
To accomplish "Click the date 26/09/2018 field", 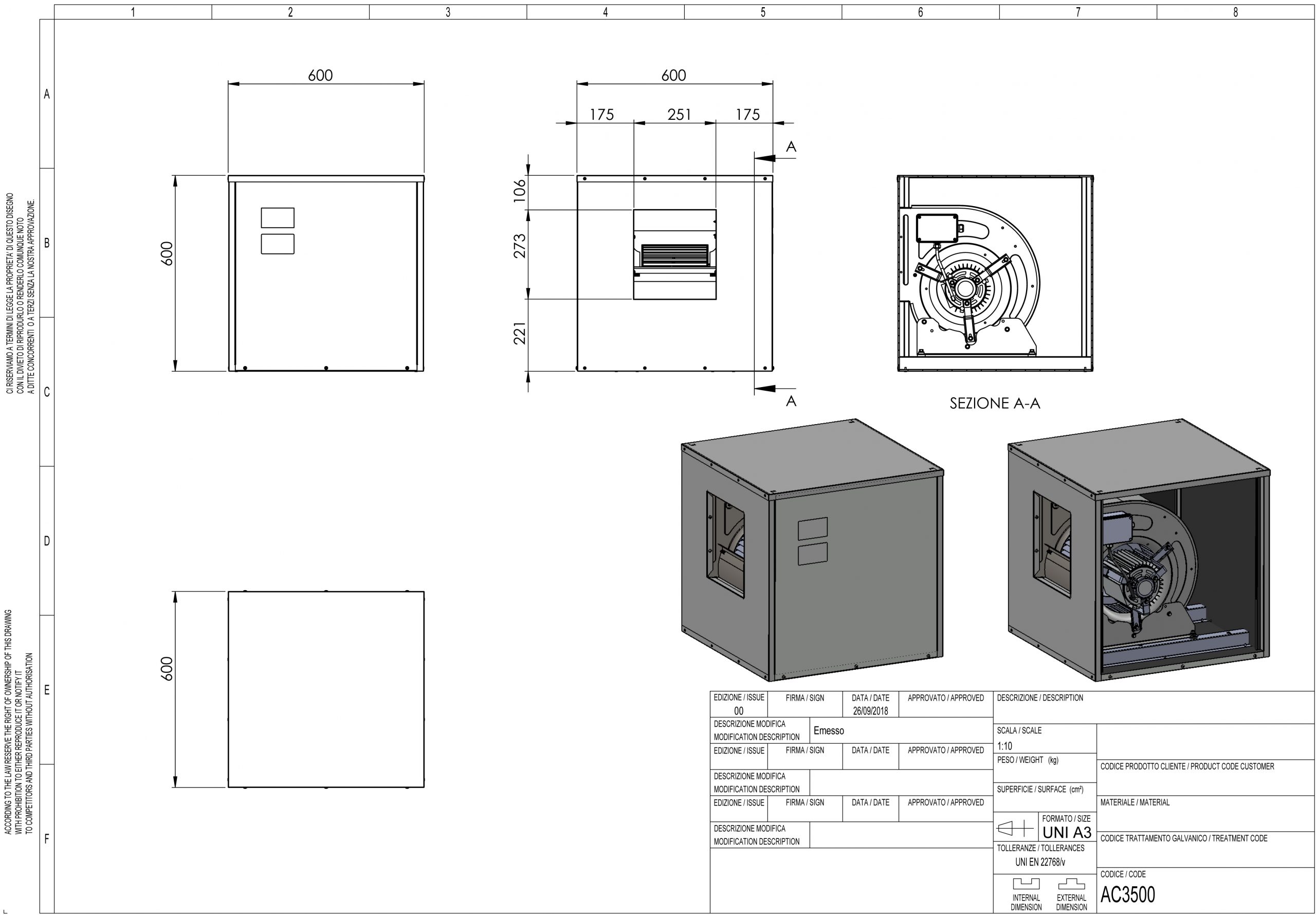I will click(x=870, y=711).
